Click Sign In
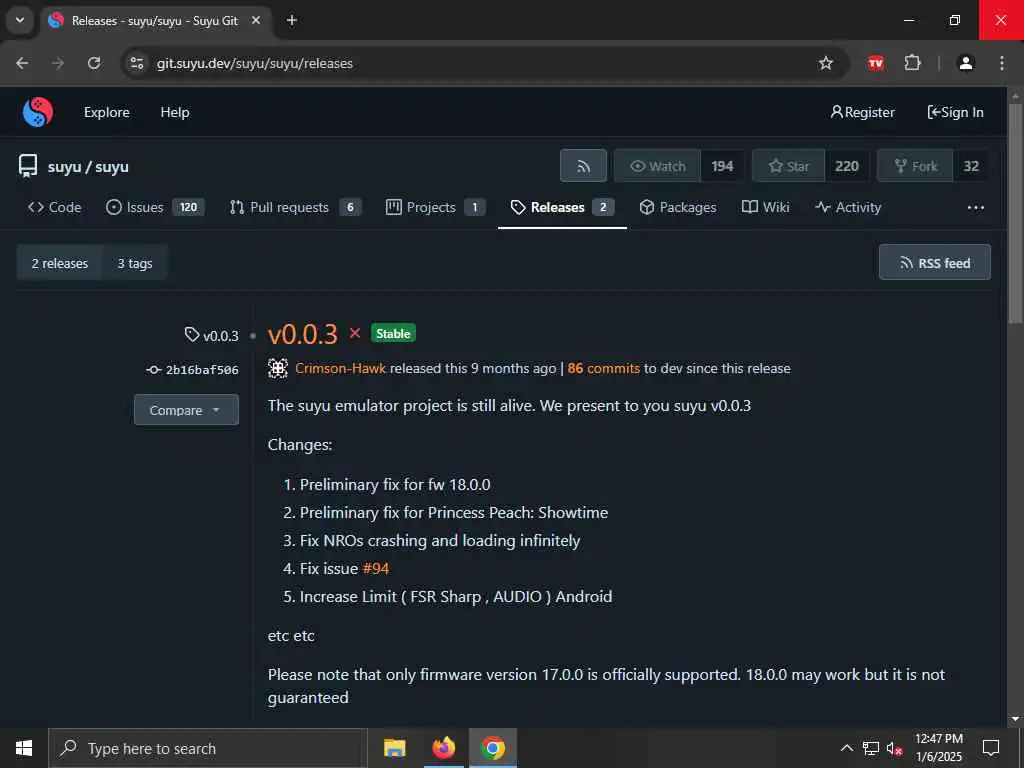 (x=955, y=112)
